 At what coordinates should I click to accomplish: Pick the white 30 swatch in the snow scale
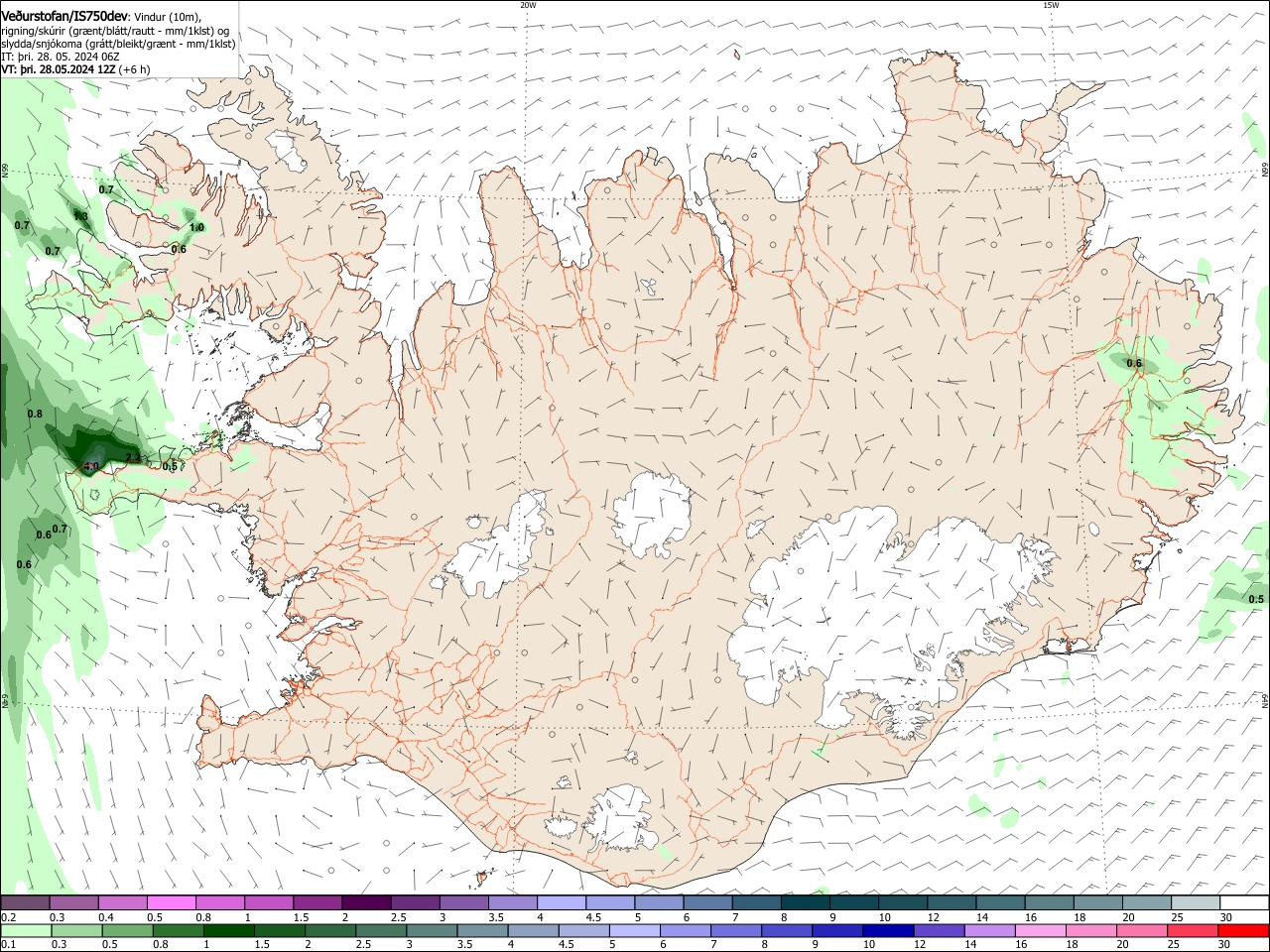coord(1243,902)
